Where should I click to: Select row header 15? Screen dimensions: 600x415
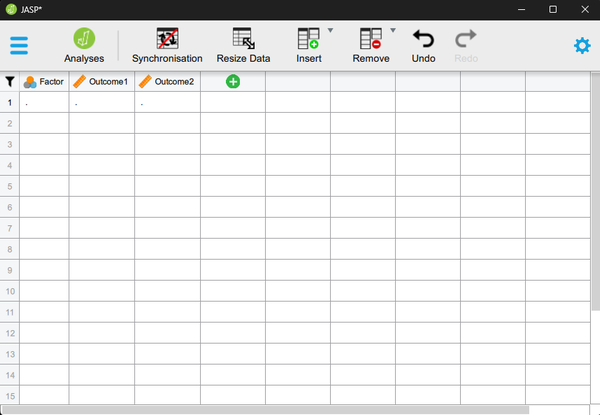tap(10, 395)
